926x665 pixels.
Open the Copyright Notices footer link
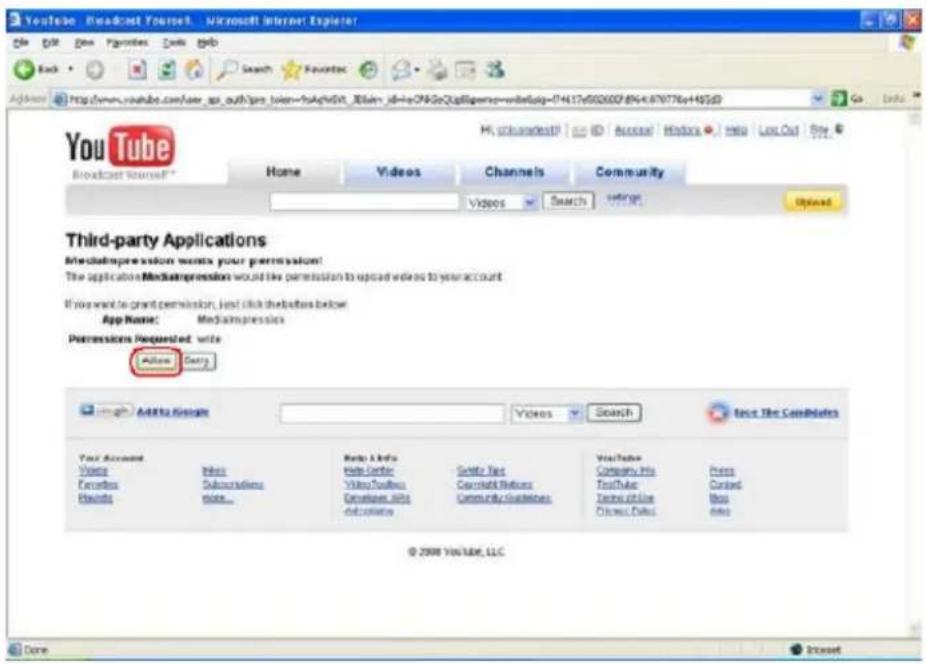pos(494,484)
